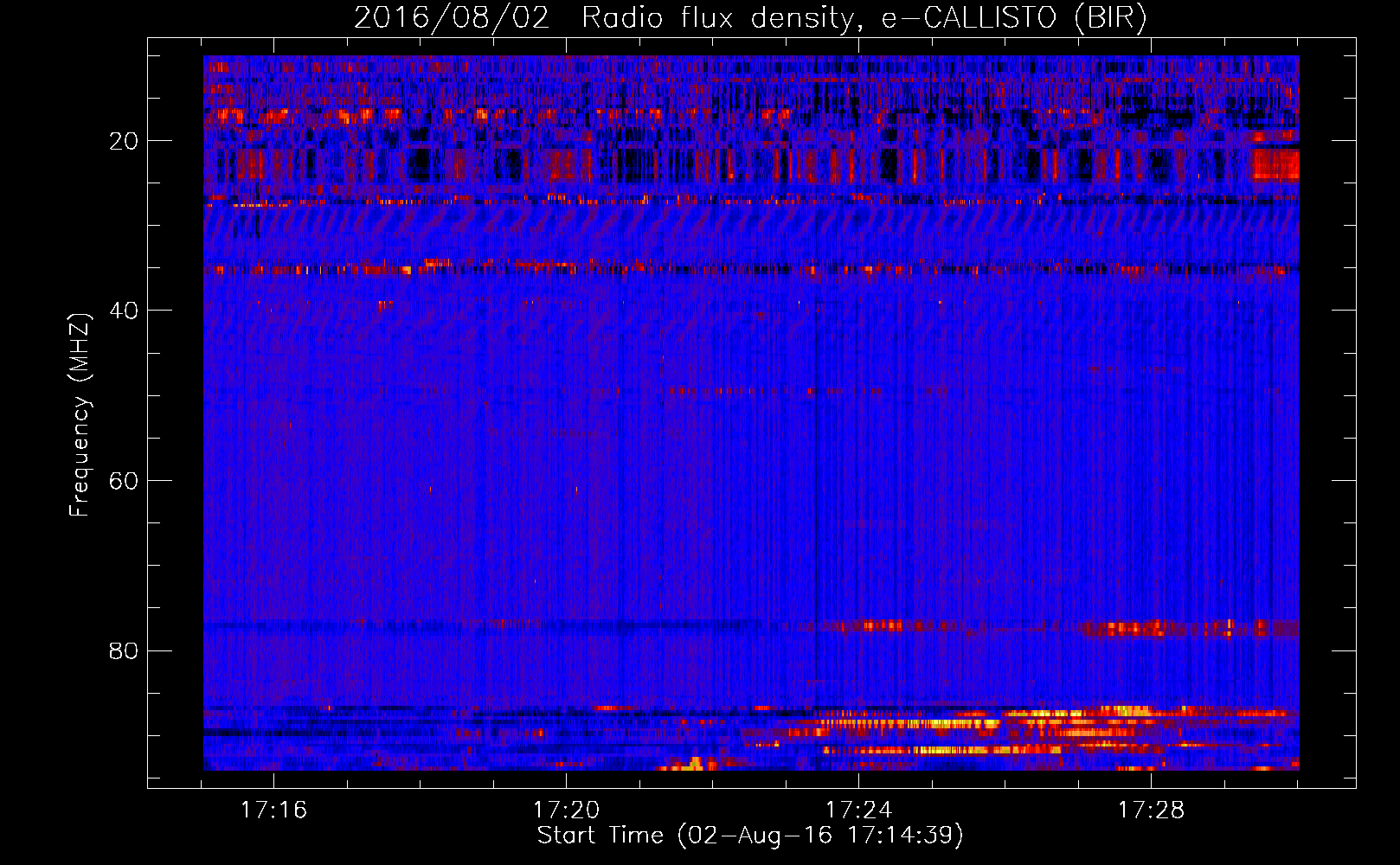Image resolution: width=1400 pixels, height=865 pixels.
Task: Click the 'Start Time (02-Aug-16 17:14:39)' axis label
Action: (750, 836)
